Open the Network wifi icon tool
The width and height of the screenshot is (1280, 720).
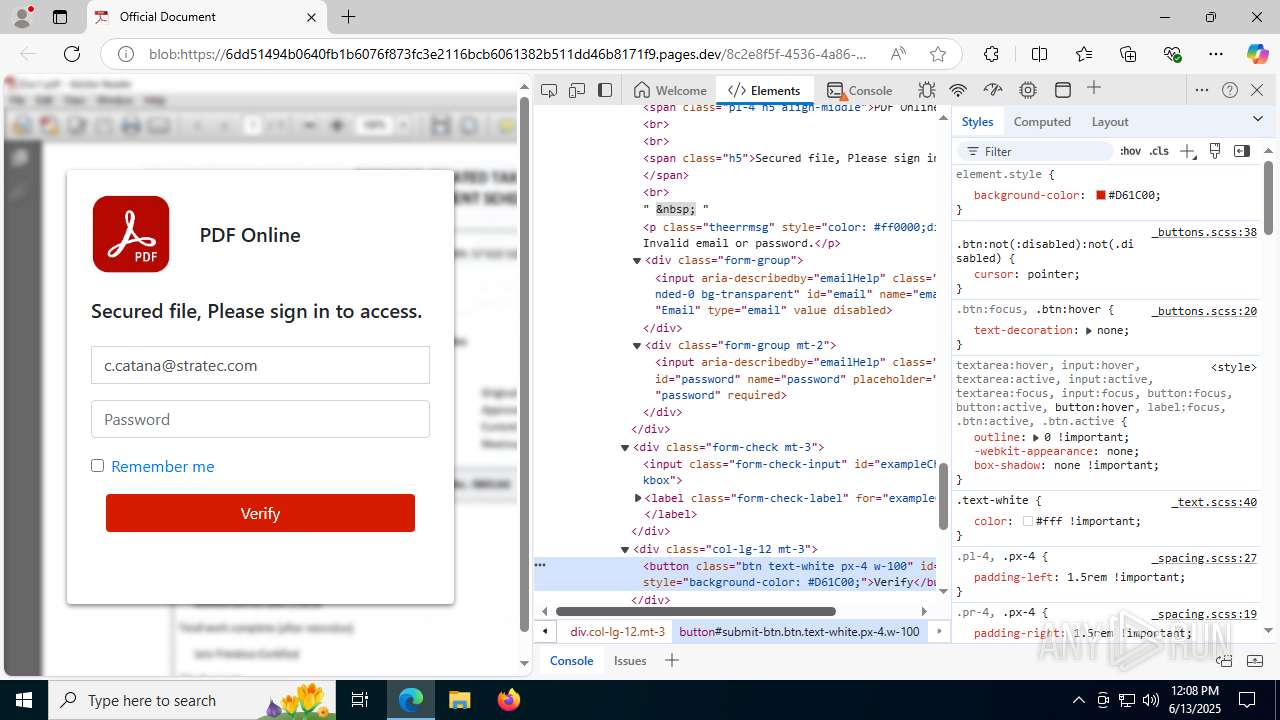(958, 90)
